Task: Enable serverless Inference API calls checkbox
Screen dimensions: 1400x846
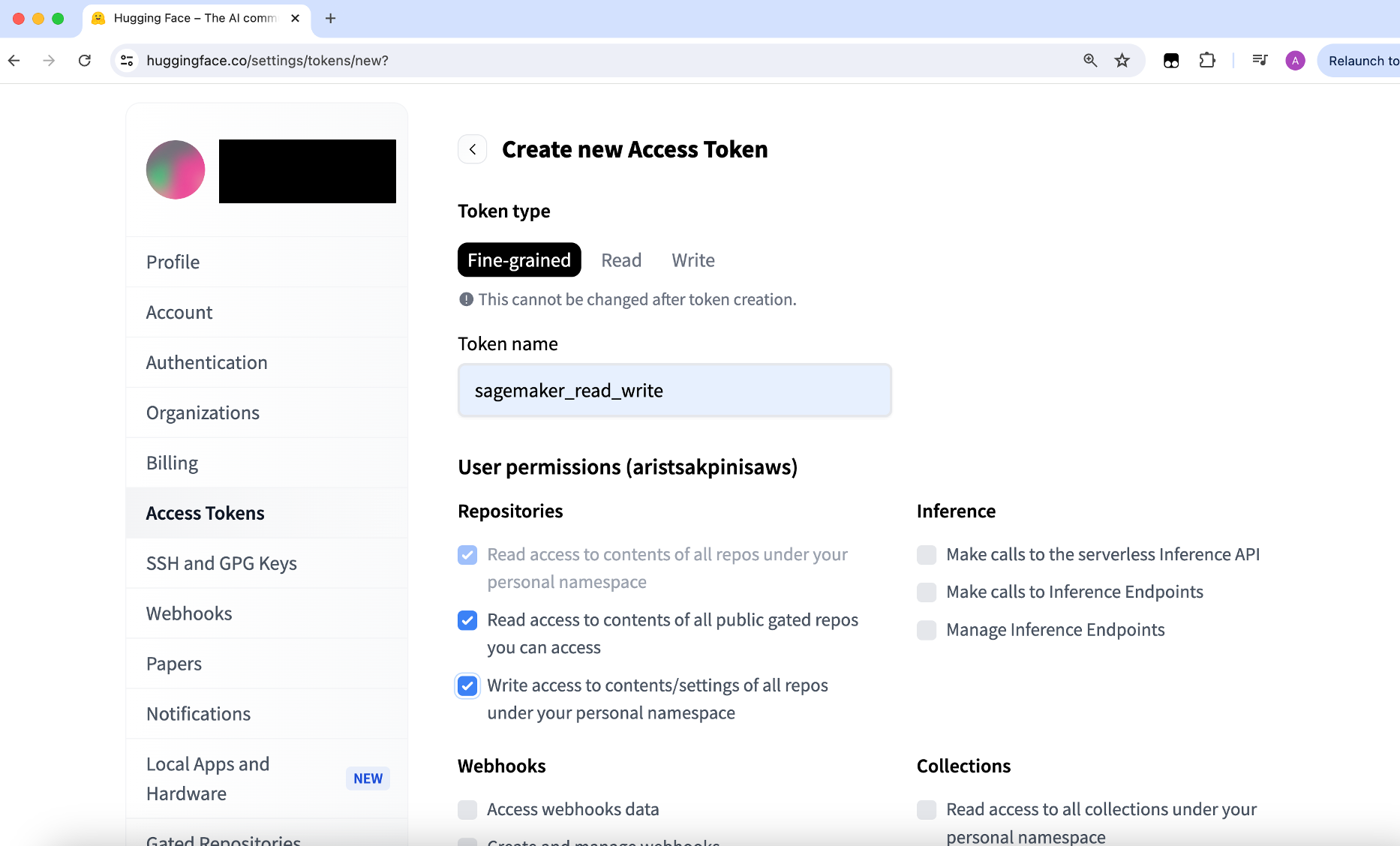Action: click(x=927, y=555)
